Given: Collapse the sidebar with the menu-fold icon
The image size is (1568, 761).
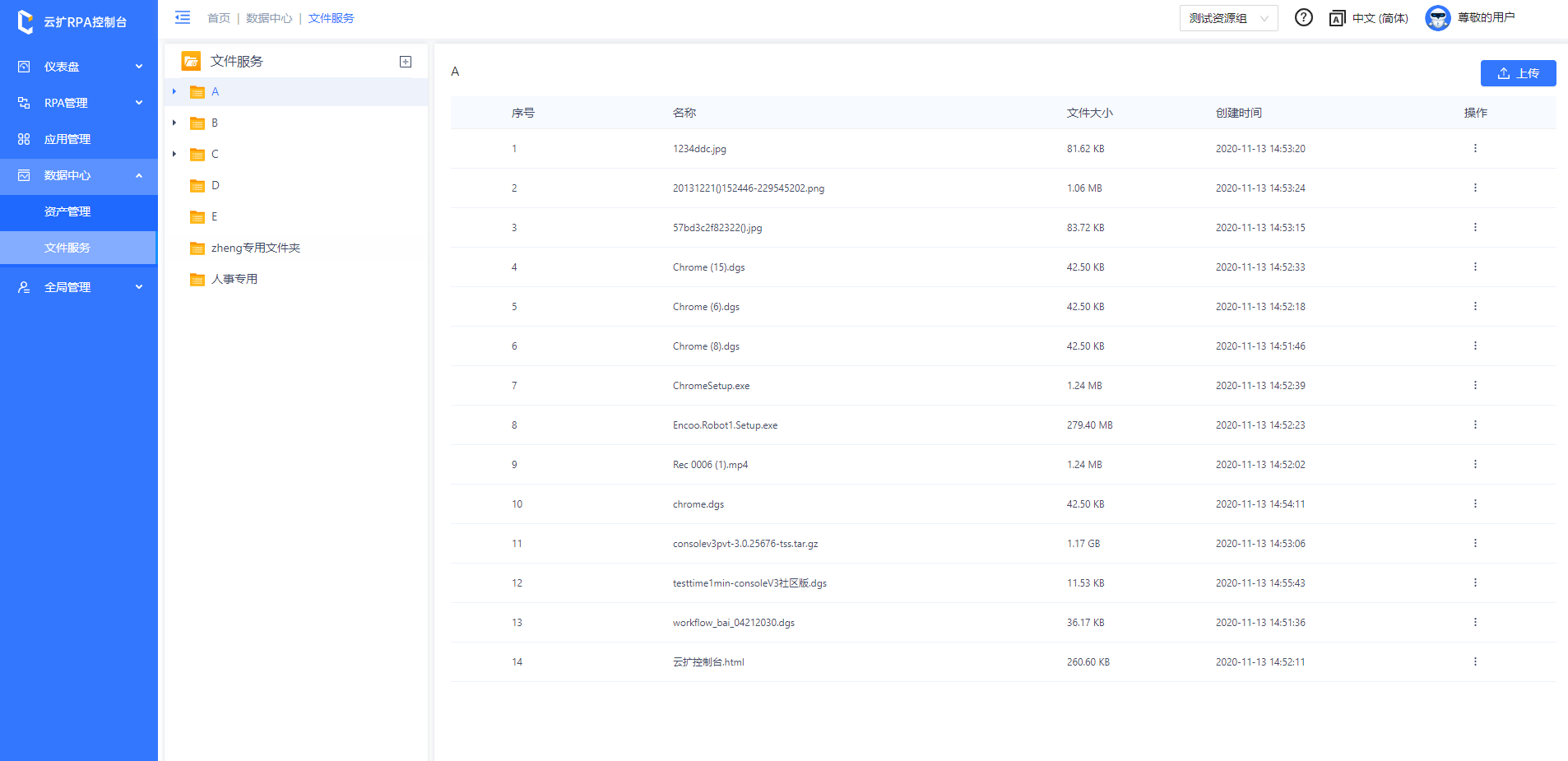Looking at the screenshot, I should 183,17.
